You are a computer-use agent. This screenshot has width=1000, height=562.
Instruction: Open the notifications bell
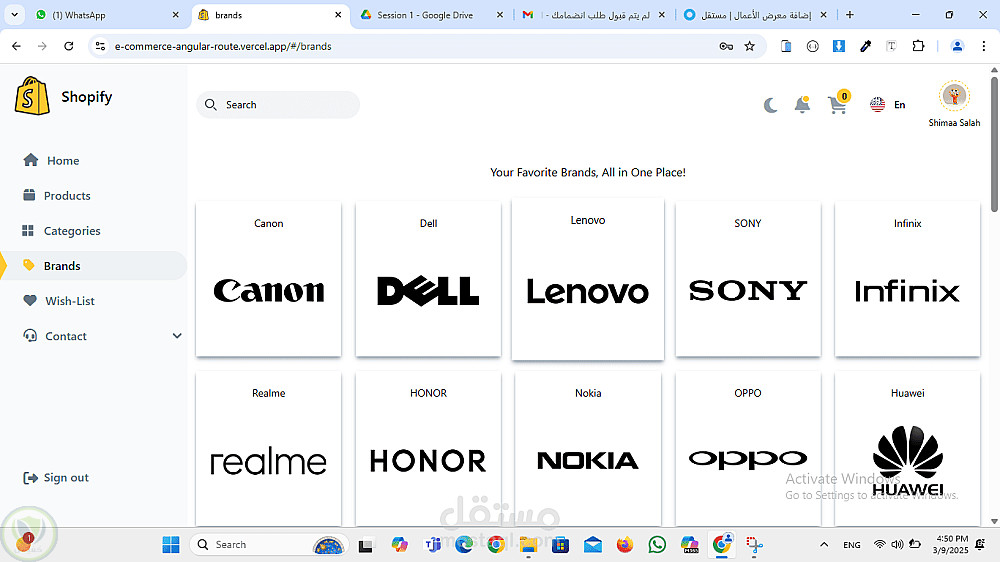802,105
